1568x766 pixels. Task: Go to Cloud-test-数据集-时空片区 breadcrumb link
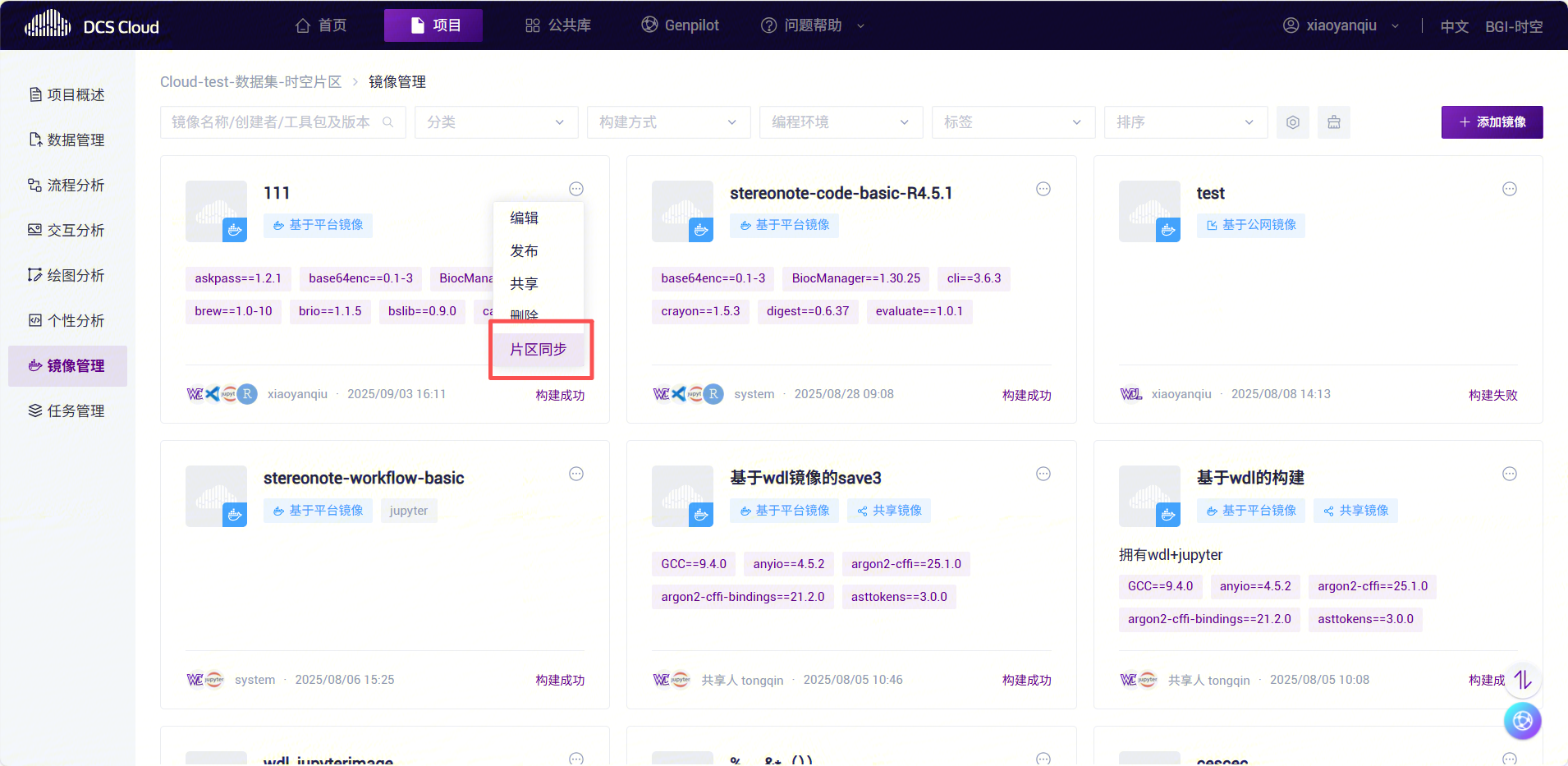pos(250,82)
